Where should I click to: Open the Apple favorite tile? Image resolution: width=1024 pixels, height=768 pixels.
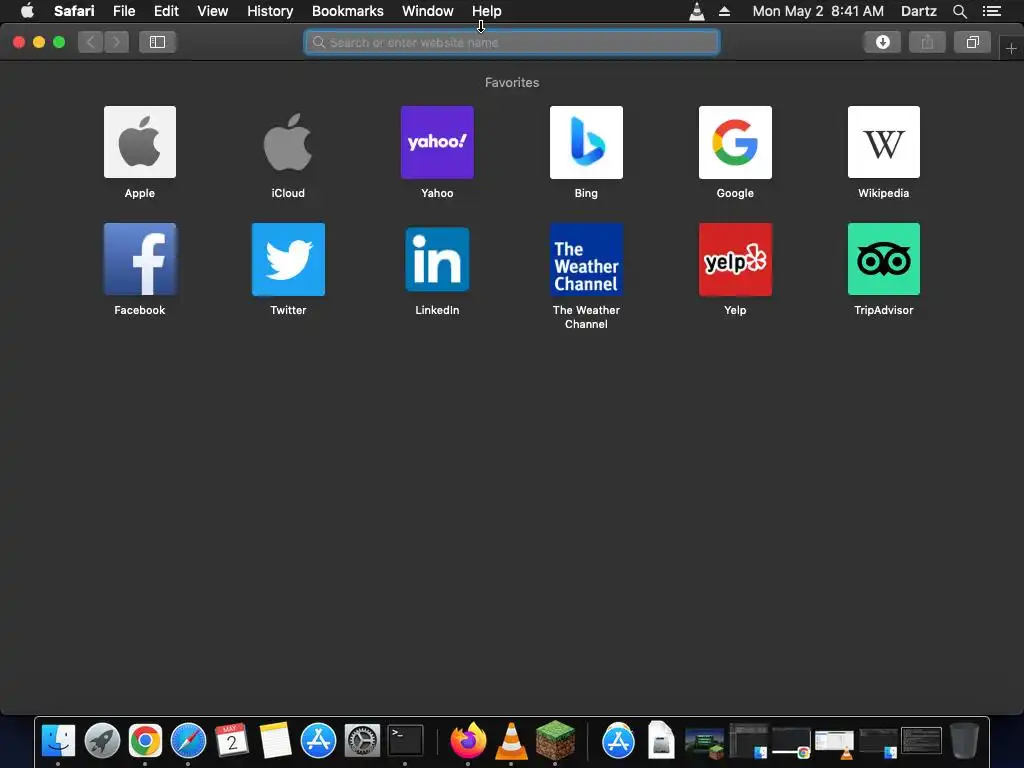(140, 142)
